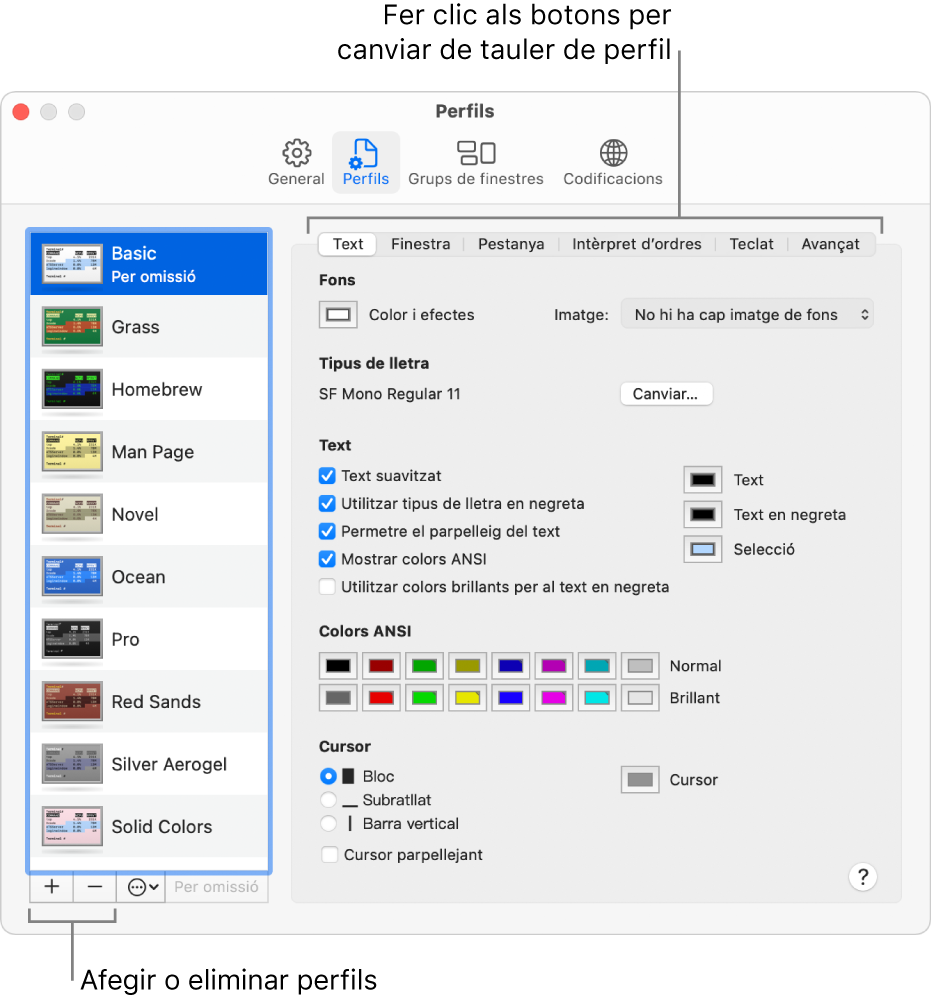Screen dimensions: 931x1003
Task: Click the Brillant cyan ANSI swatch
Action: (597, 698)
